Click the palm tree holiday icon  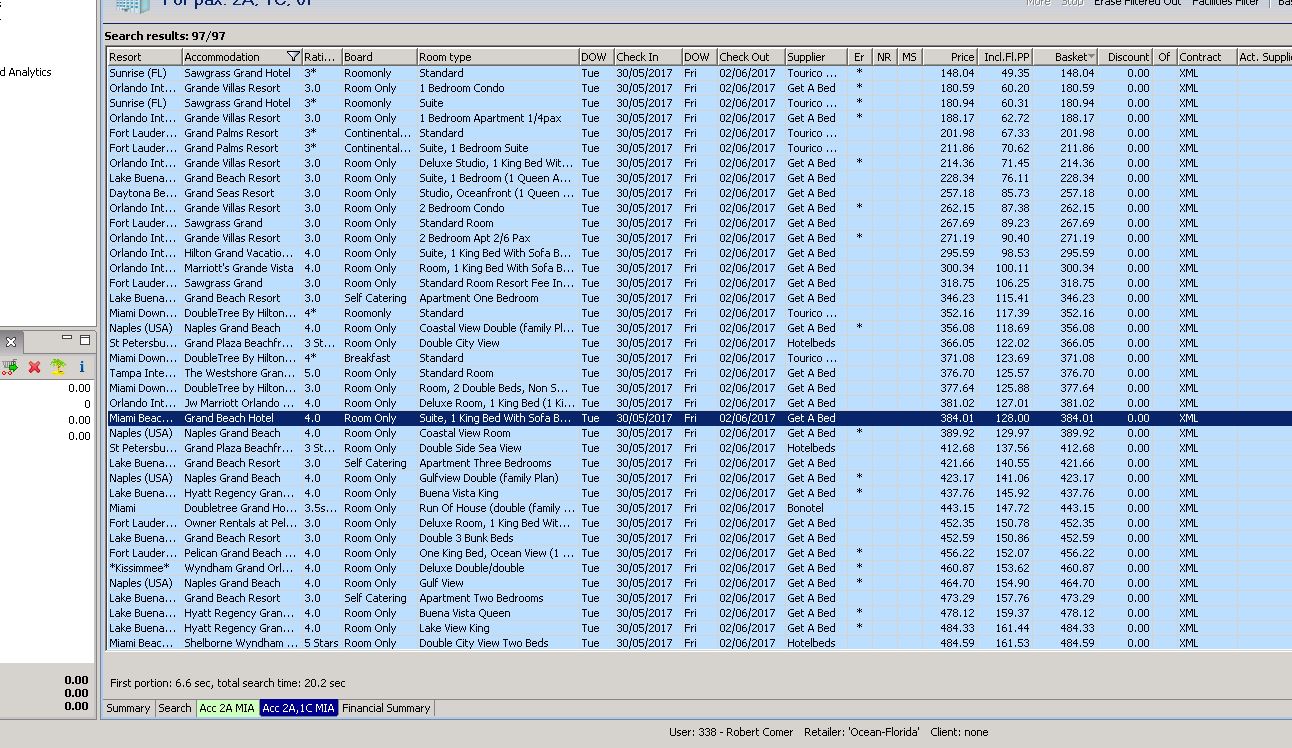pyautogui.click(x=58, y=367)
